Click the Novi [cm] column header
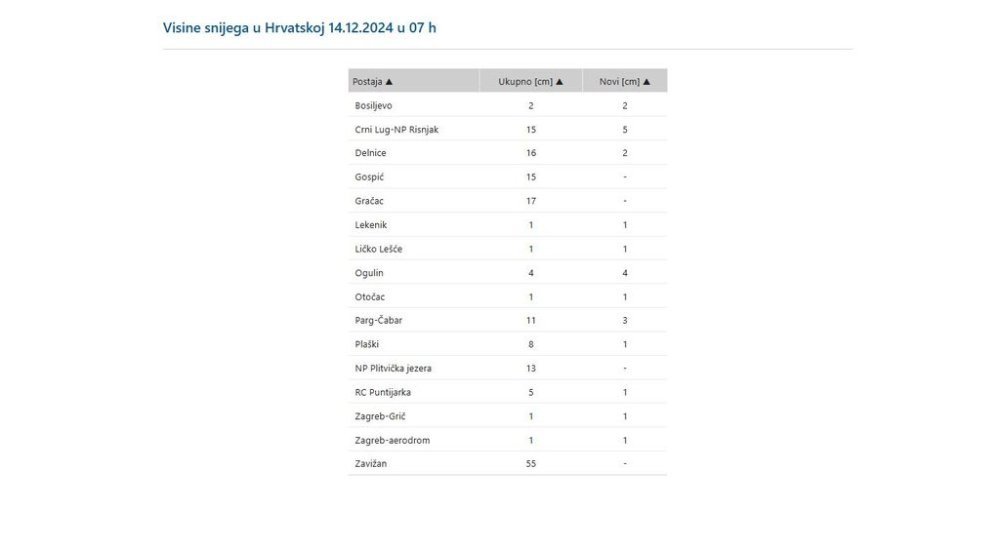1000x548 pixels. point(625,81)
